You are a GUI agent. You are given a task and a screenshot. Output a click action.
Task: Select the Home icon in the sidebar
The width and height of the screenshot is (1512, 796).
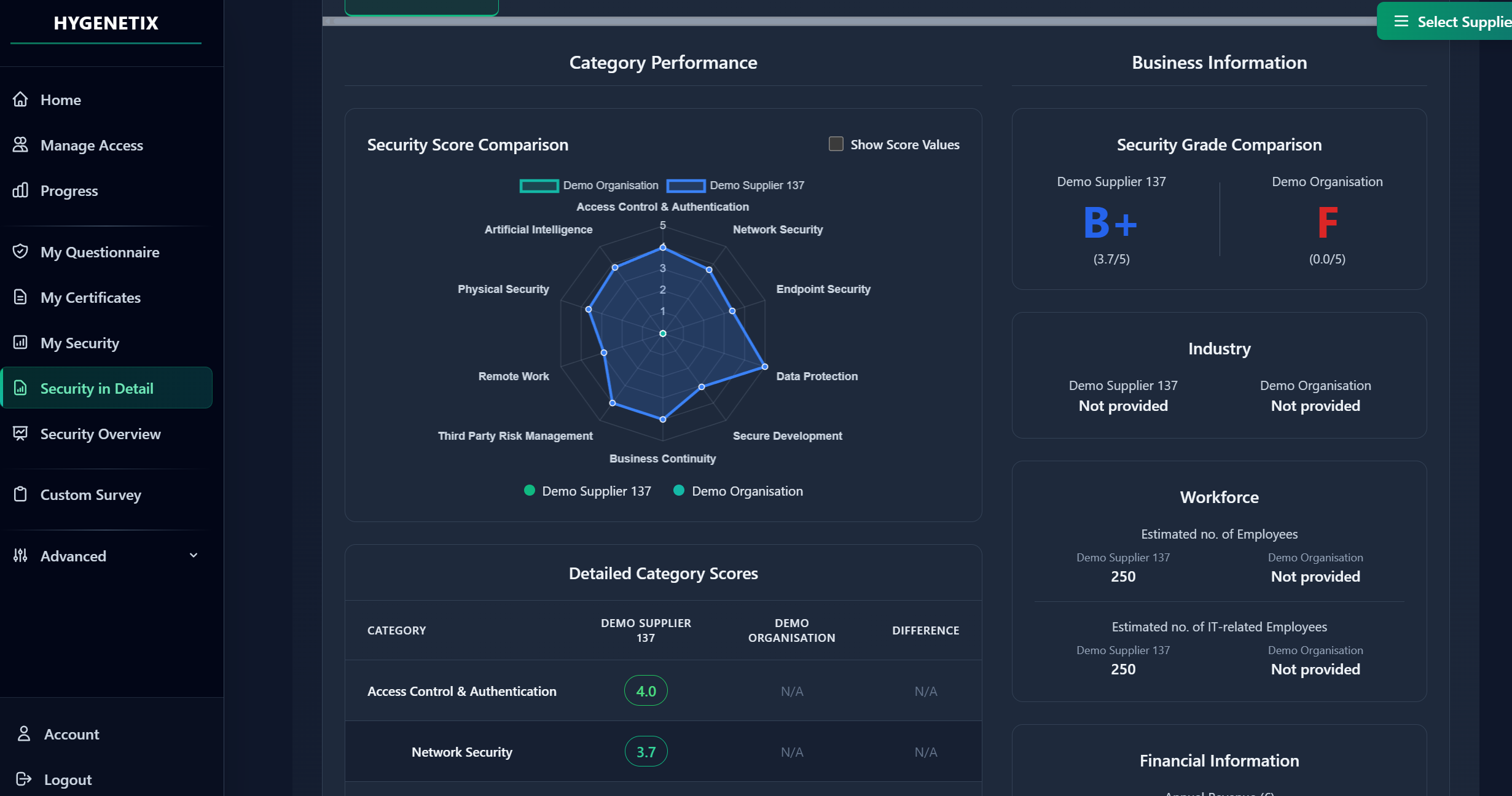(20, 99)
